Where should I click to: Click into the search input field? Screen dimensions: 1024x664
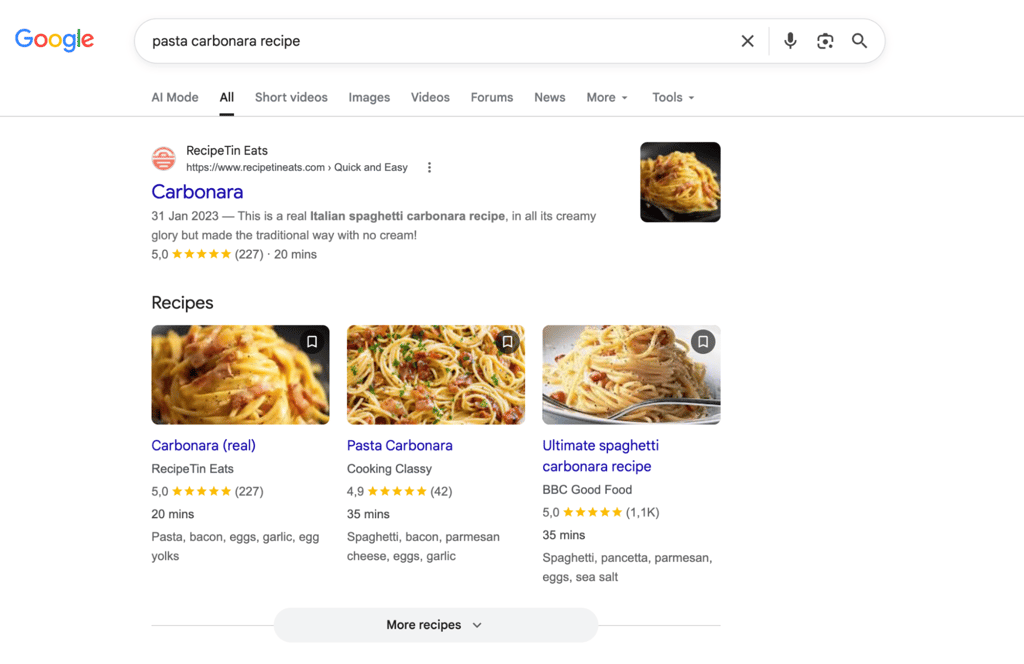(x=438, y=41)
